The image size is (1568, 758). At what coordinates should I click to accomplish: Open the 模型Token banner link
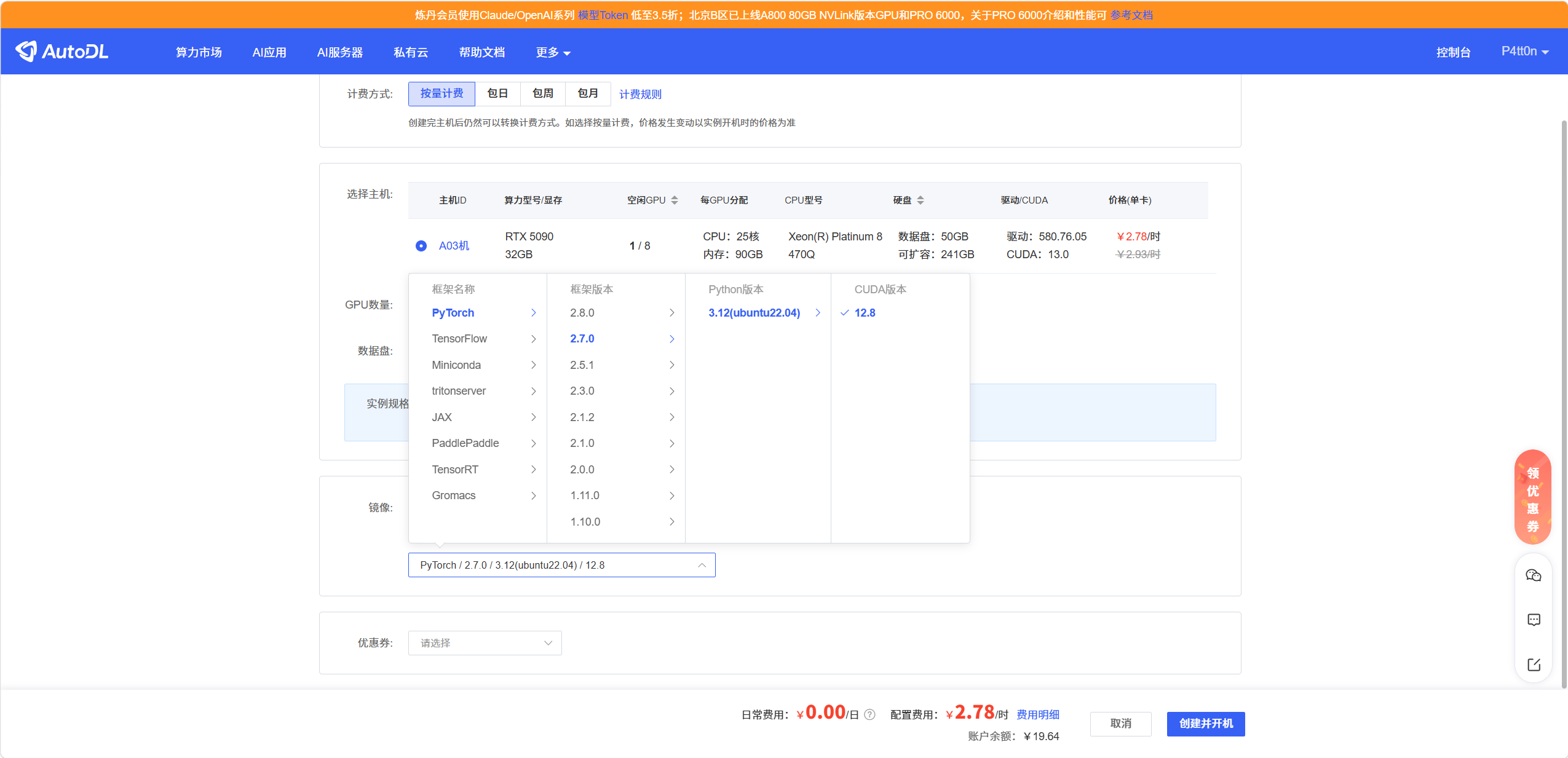click(x=603, y=15)
